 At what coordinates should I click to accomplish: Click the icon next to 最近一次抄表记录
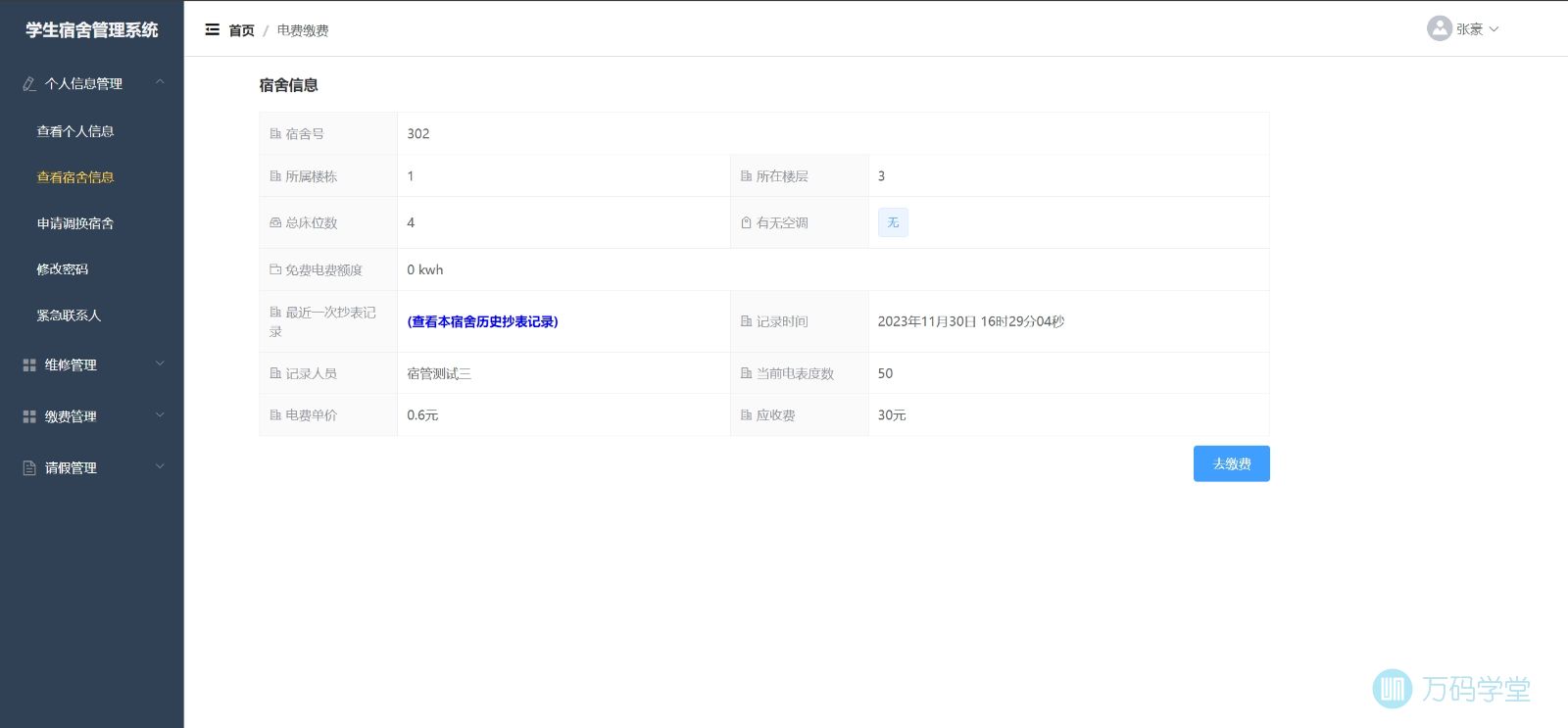click(275, 313)
